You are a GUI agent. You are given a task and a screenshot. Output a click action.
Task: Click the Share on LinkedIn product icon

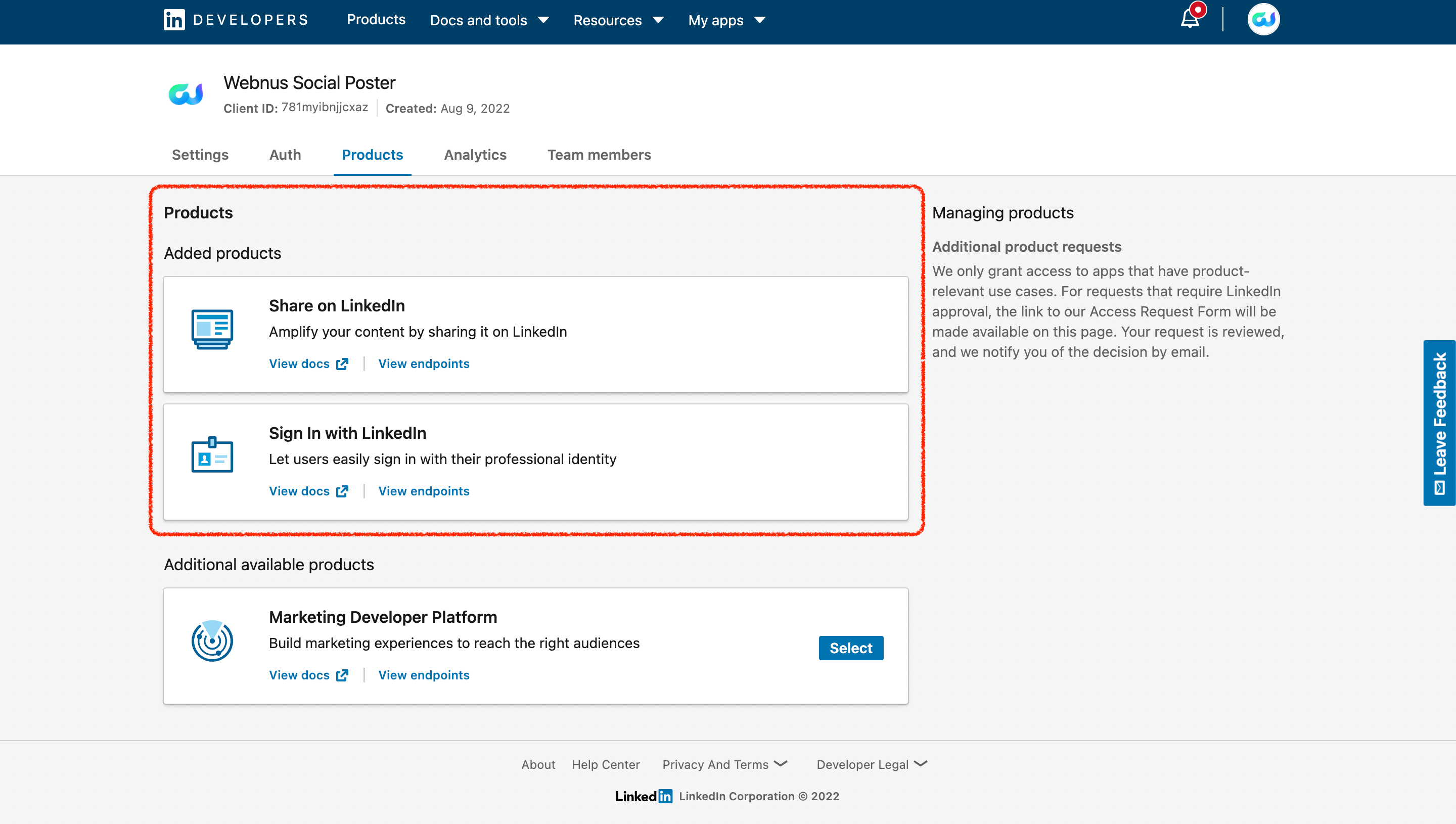(x=212, y=330)
